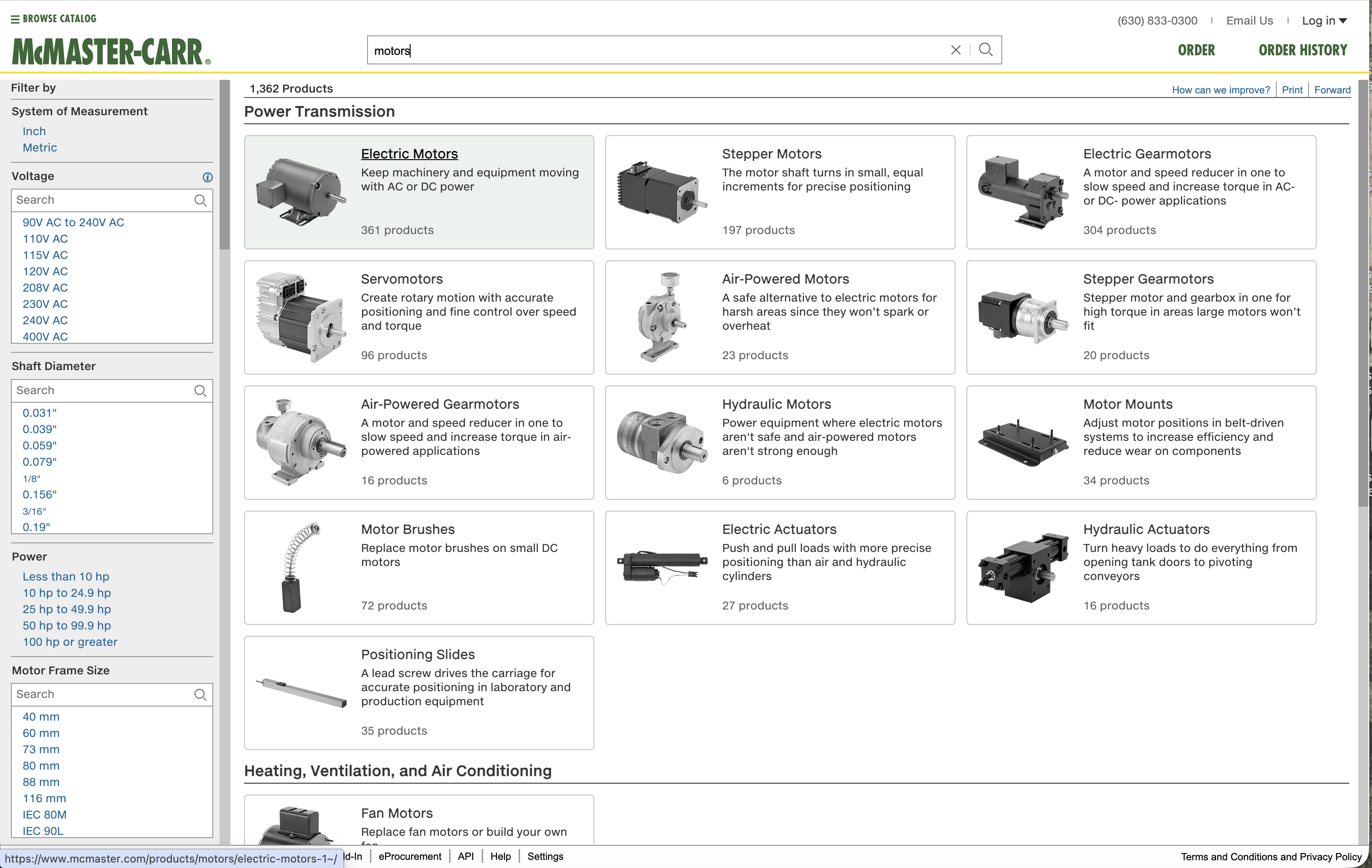Clear the search box with the X icon

[x=955, y=49]
